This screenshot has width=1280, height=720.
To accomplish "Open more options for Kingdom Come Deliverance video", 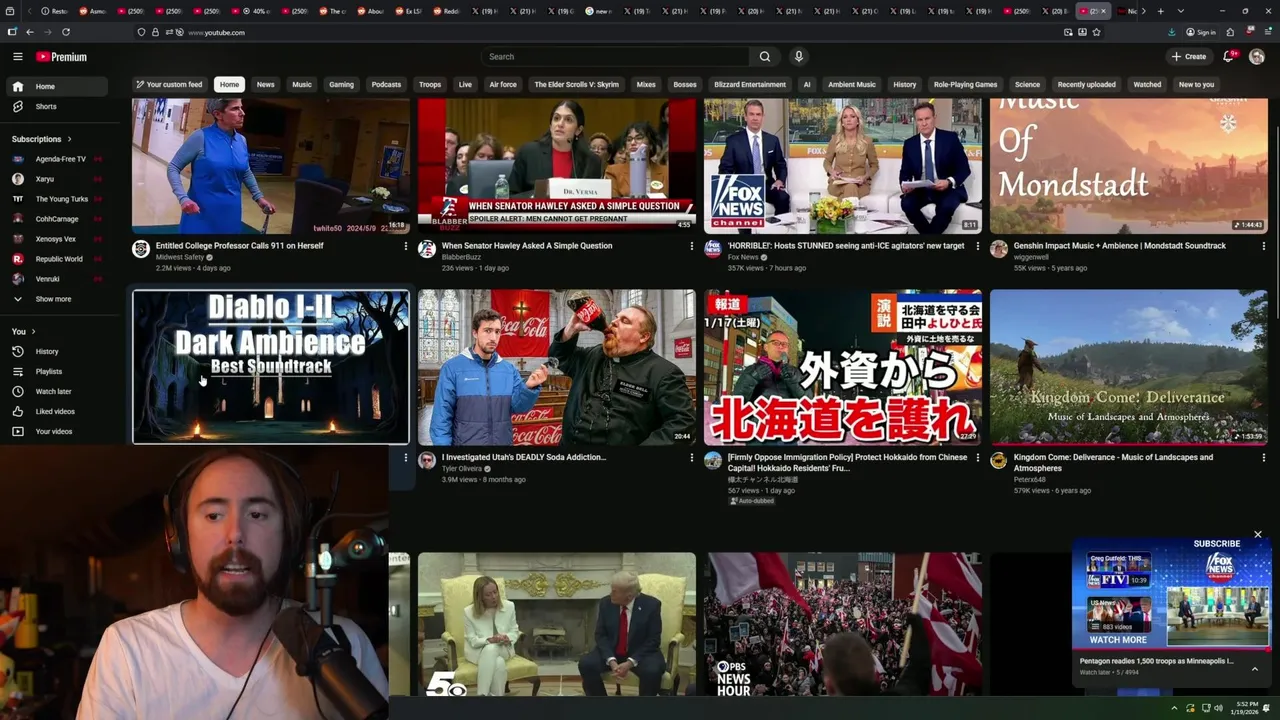I will pos(1263,458).
